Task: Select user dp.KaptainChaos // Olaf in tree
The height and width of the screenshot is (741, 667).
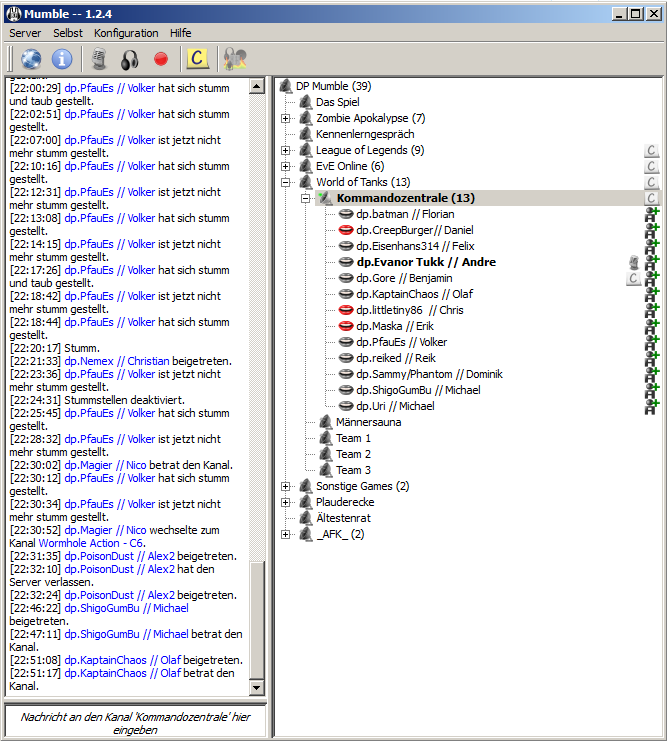Action: pyautogui.click(x=415, y=294)
